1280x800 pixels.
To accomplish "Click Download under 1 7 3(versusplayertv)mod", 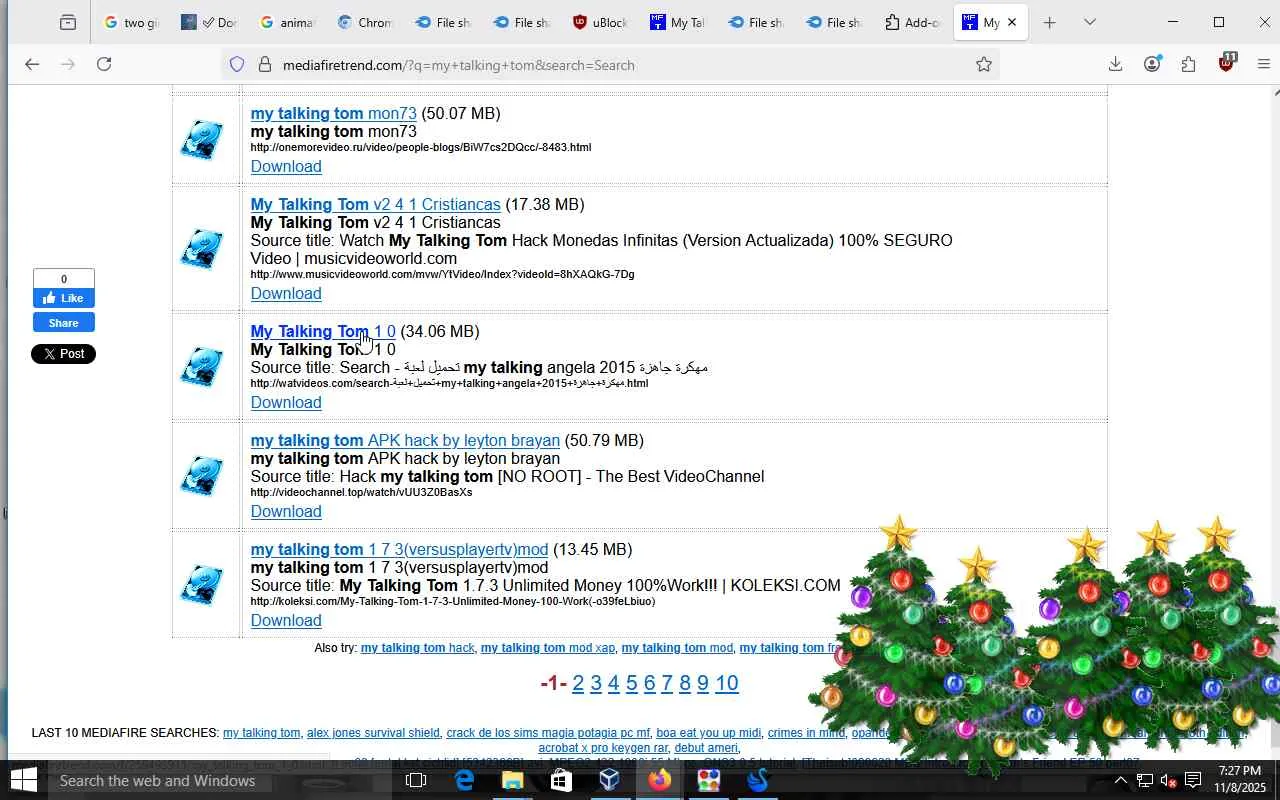I will click(x=286, y=620).
